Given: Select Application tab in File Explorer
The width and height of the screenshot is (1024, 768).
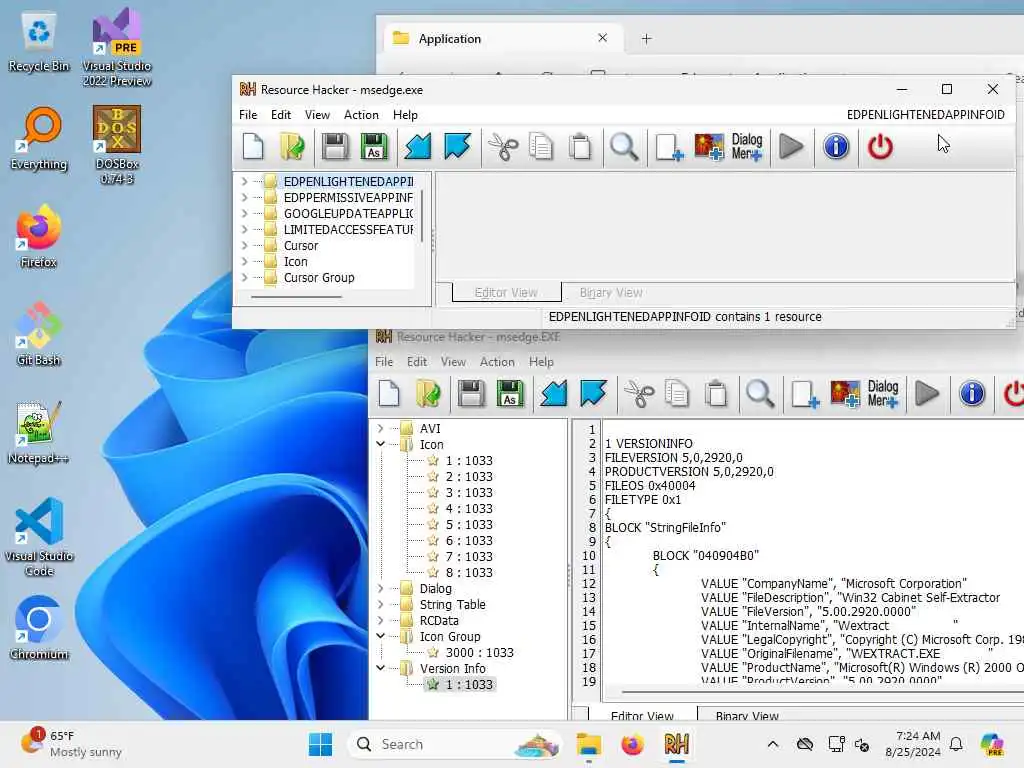Looking at the screenshot, I should (502, 39).
